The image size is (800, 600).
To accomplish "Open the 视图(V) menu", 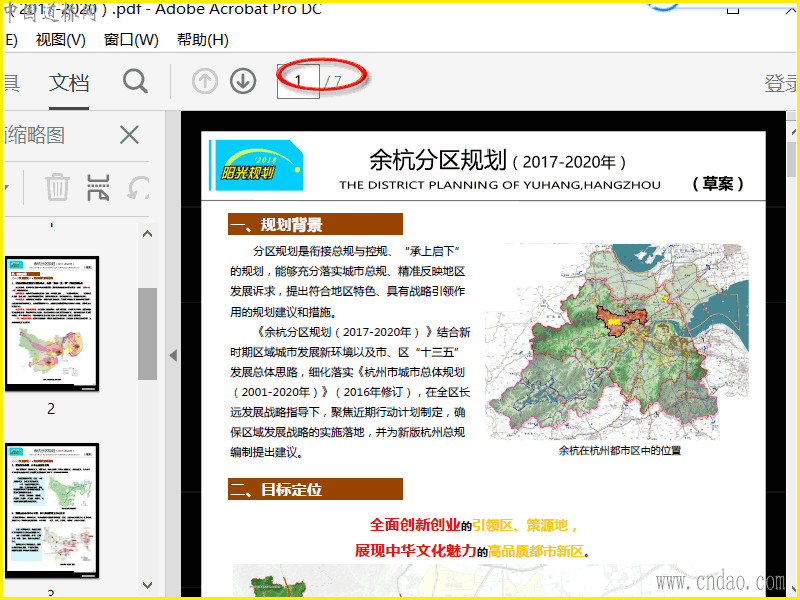I will coord(60,40).
